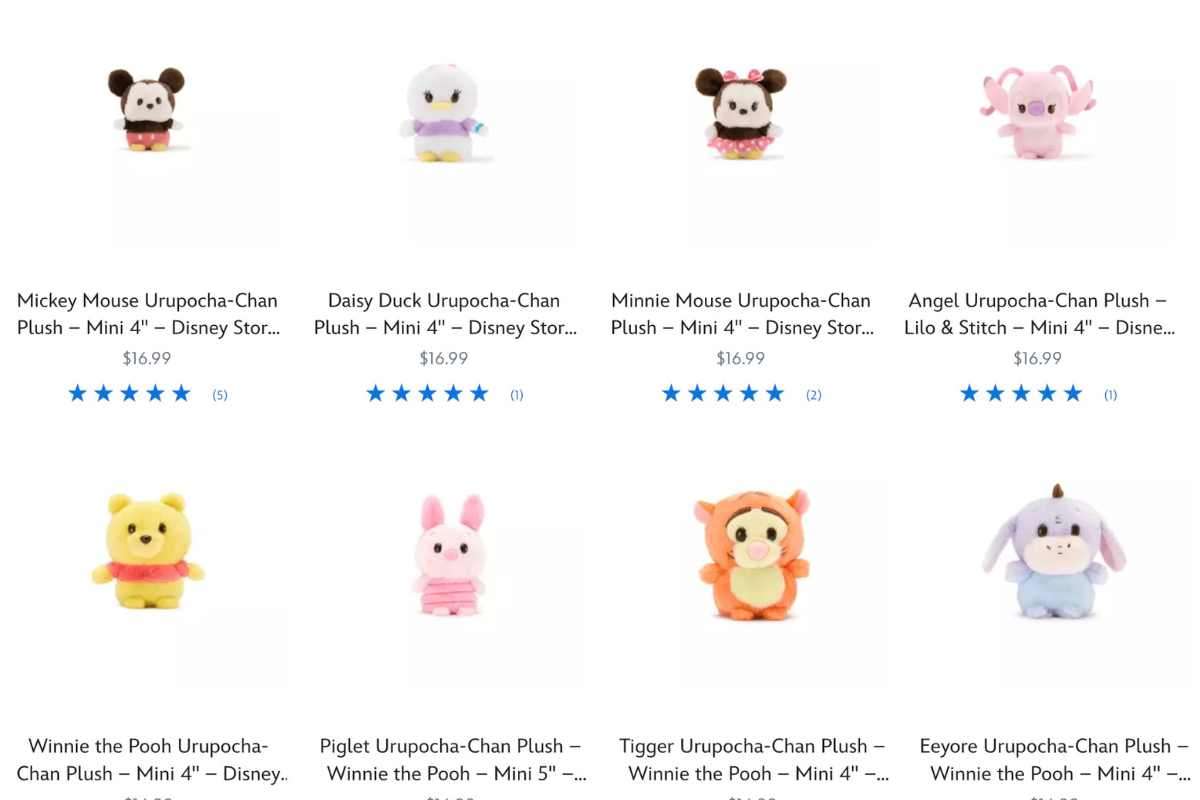View the (5) reviews for Mickey Mouse plush
Screen dimensions: 1200x800
[x=219, y=394]
